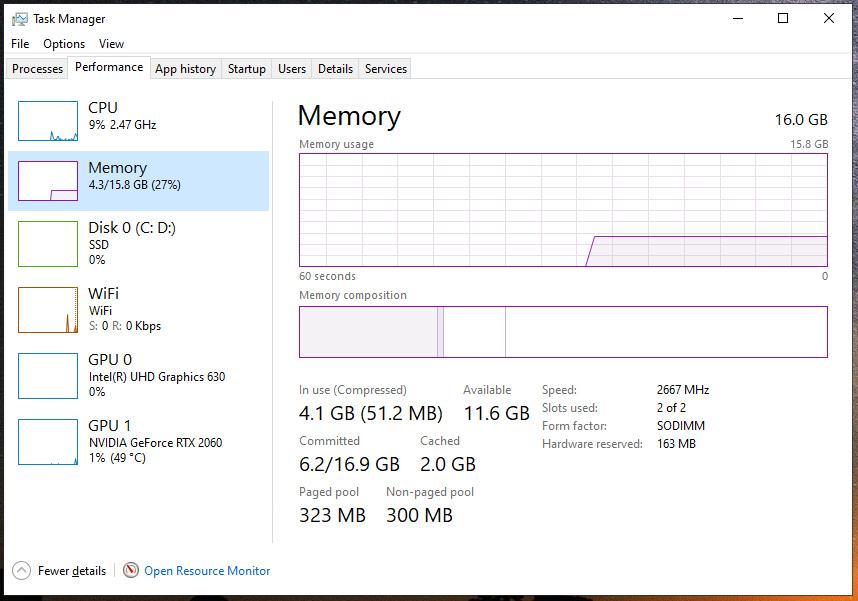
Task: Click the Resource Monitor gauge icon
Action: 131,570
